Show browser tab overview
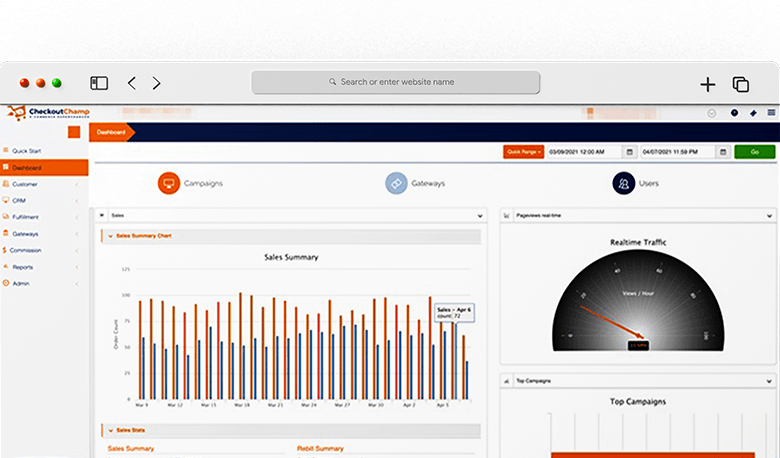 741,84
